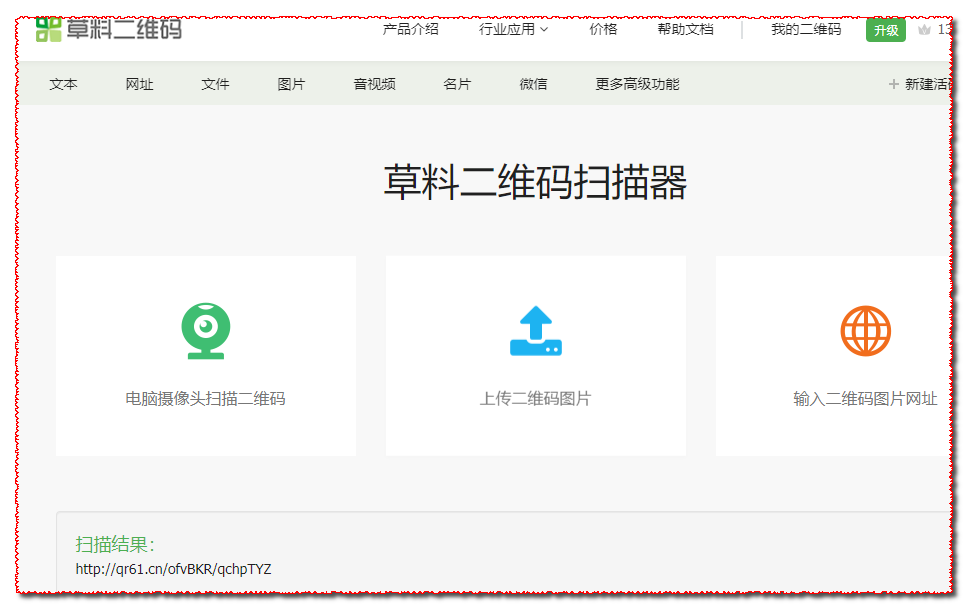Image resolution: width=968 pixels, height=609 pixels.
Task: Open the 产品介绍 menu item
Action: point(410,29)
